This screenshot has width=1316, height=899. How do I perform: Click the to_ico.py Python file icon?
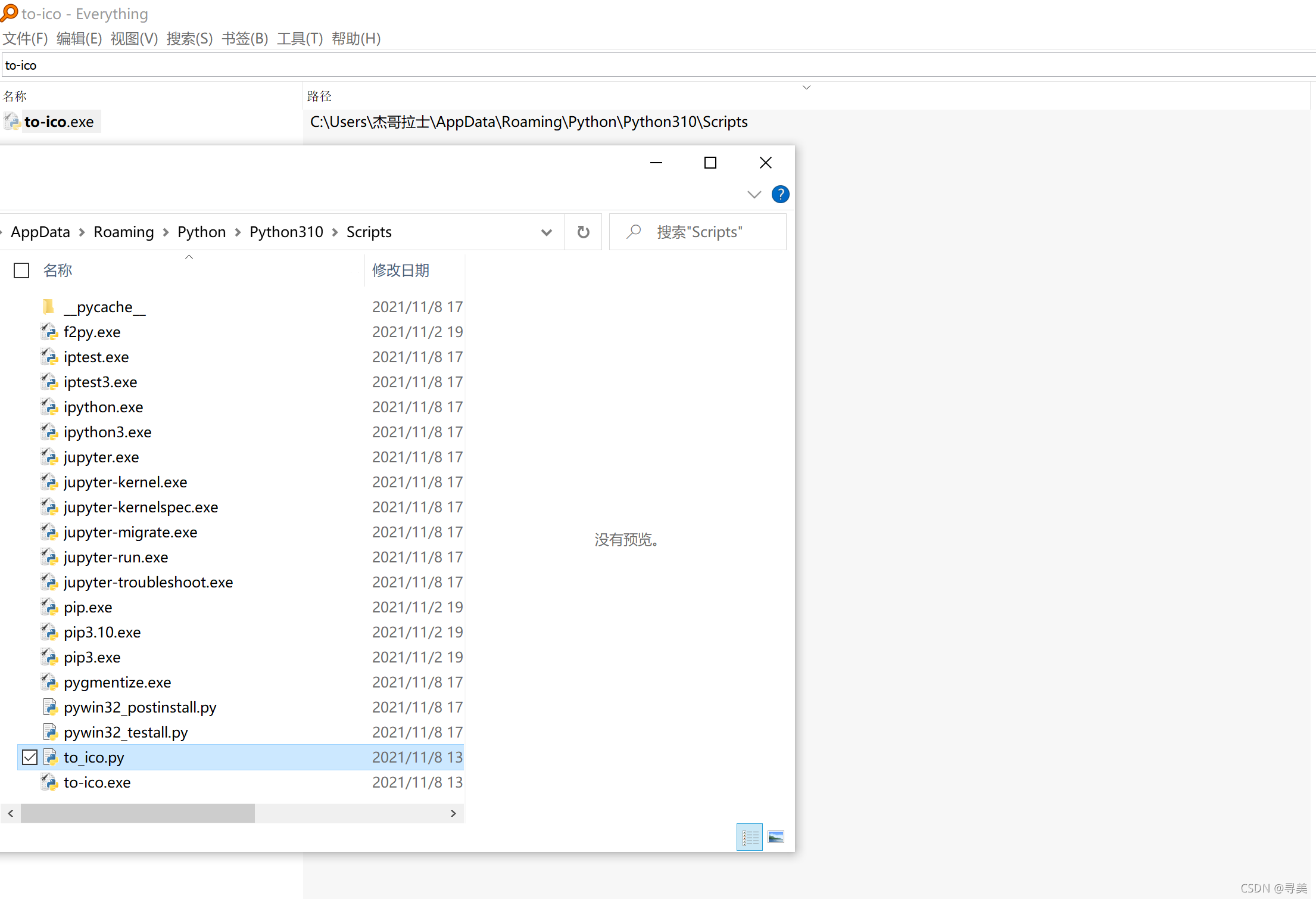pyautogui.click(x=50, y=757)
